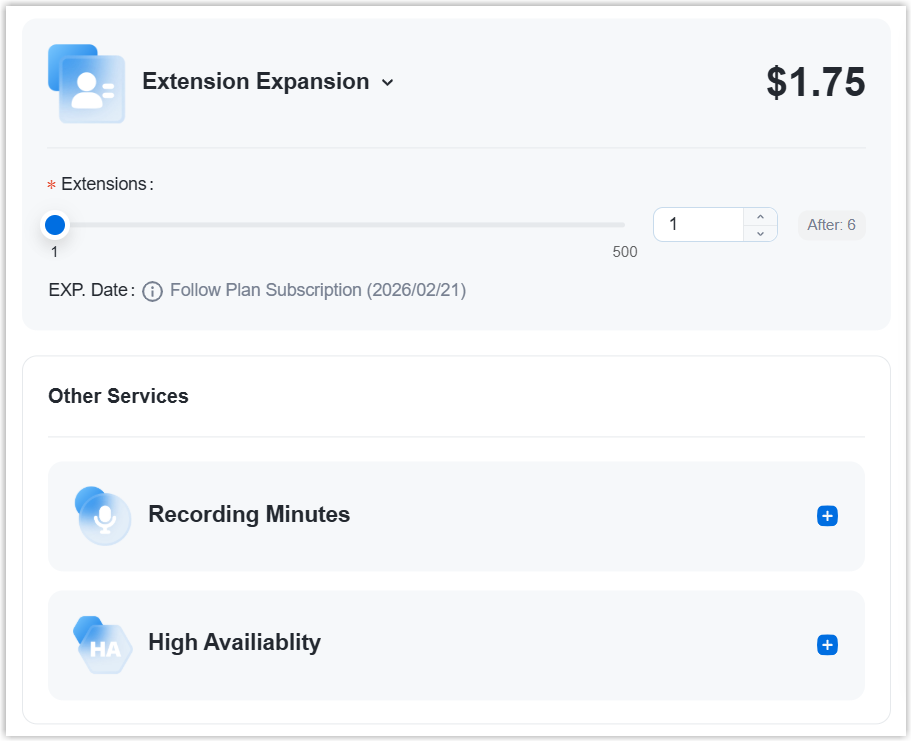The image size is (912, 742).
Task: Add the High Availiablity service with plus
Action: pos(827,645)
